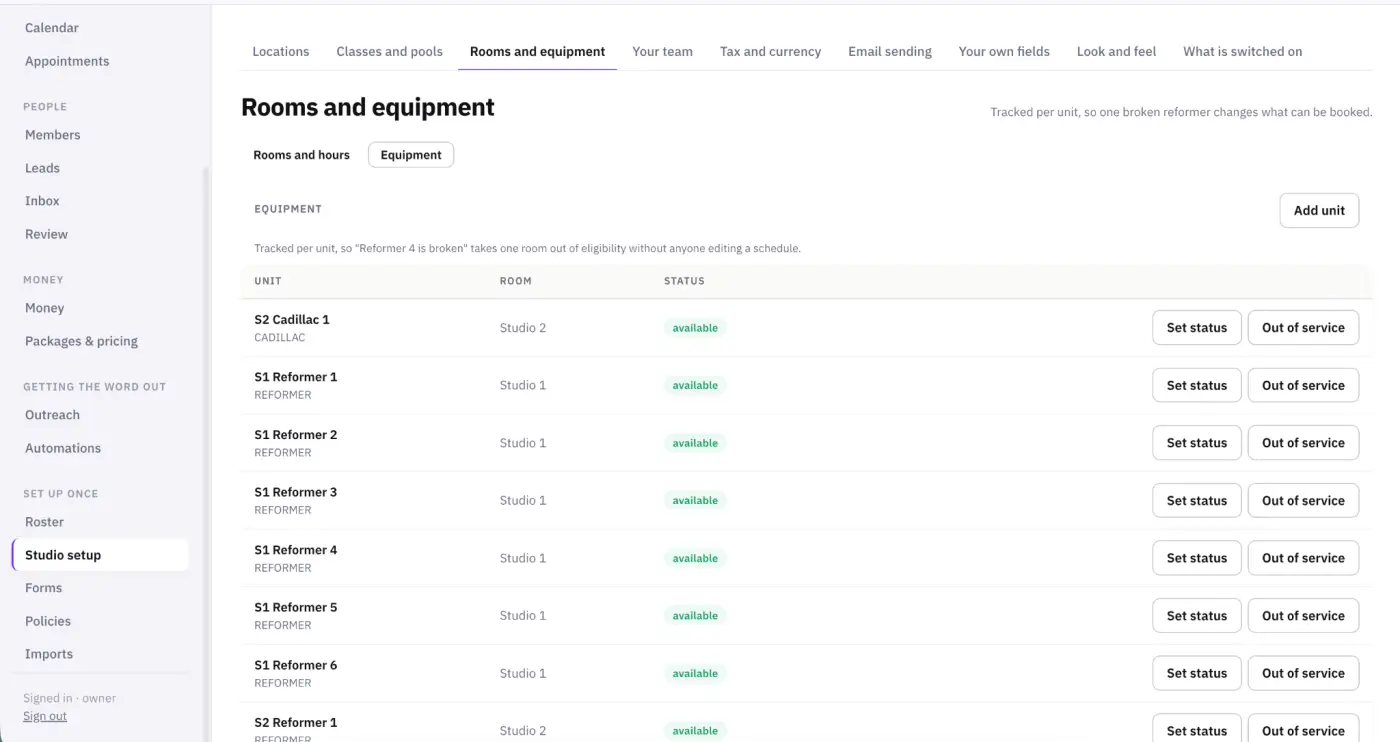Switch to Rooms and hours sub-tab
The height and width of the screenshot is (742, 1400).
pos(301,155)
